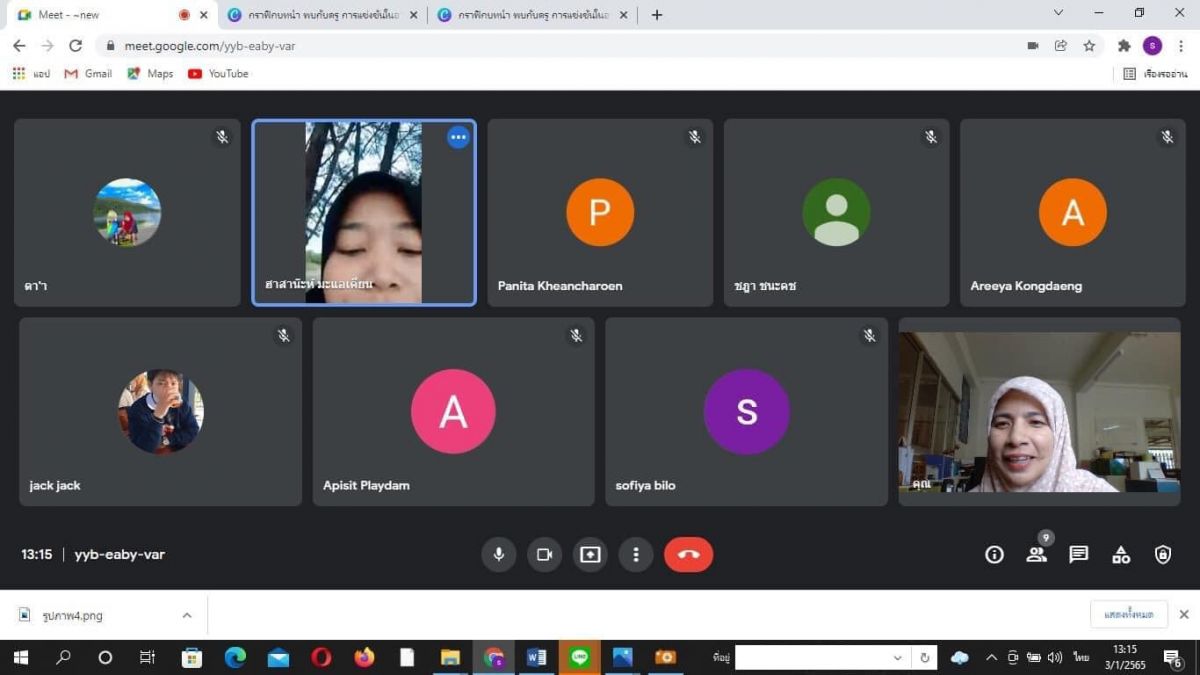This screenshot has width=1200, height=675.
Task: Open options on the highlighted video tile
Action: click(458, 138)
